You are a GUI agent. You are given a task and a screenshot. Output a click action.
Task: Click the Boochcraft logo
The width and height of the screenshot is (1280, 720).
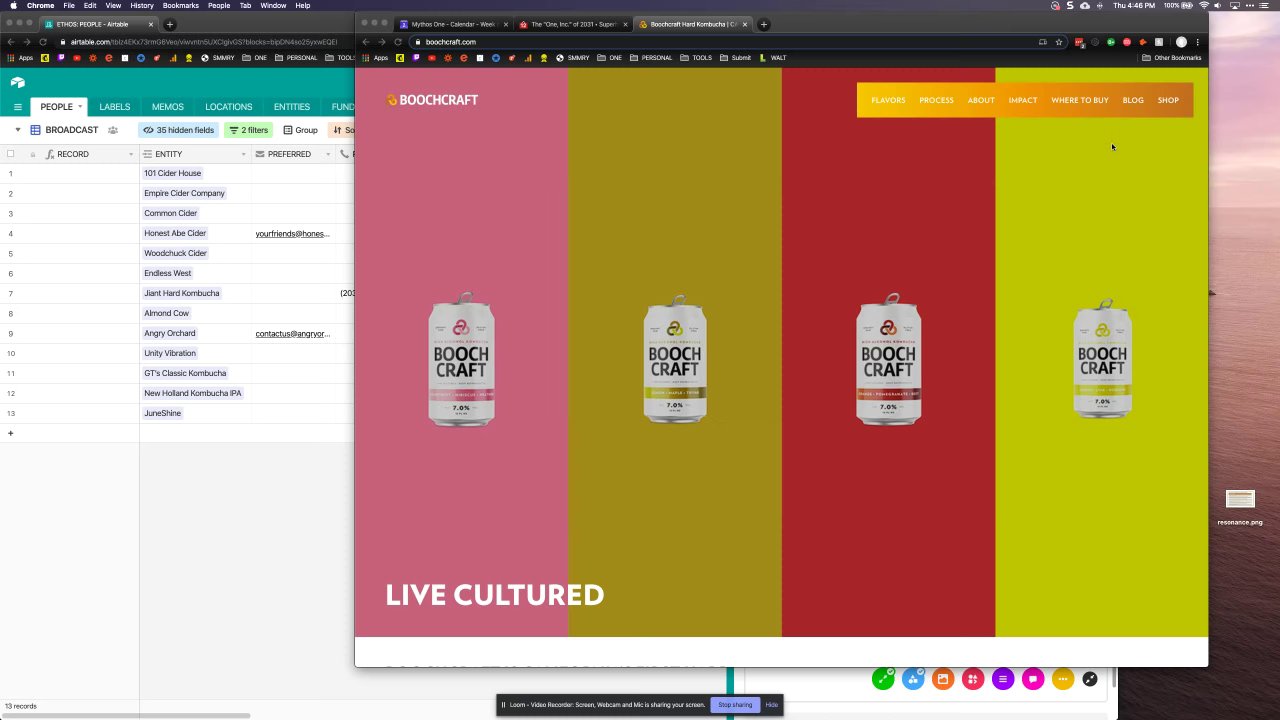[x=432, y=100]
